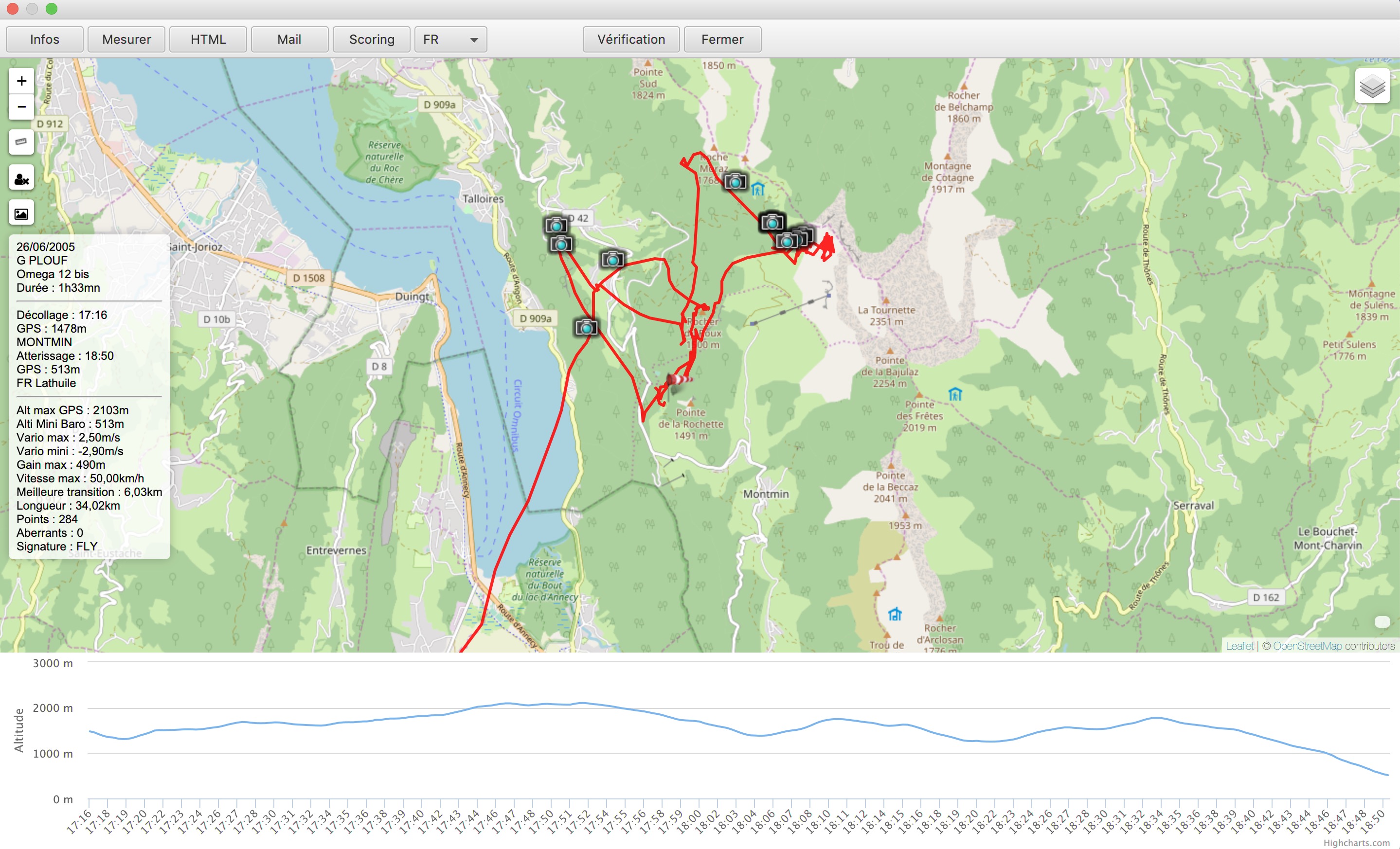Click the pilot info hide icon
This screenshot has width=1400, height=849.
[21, 178]
